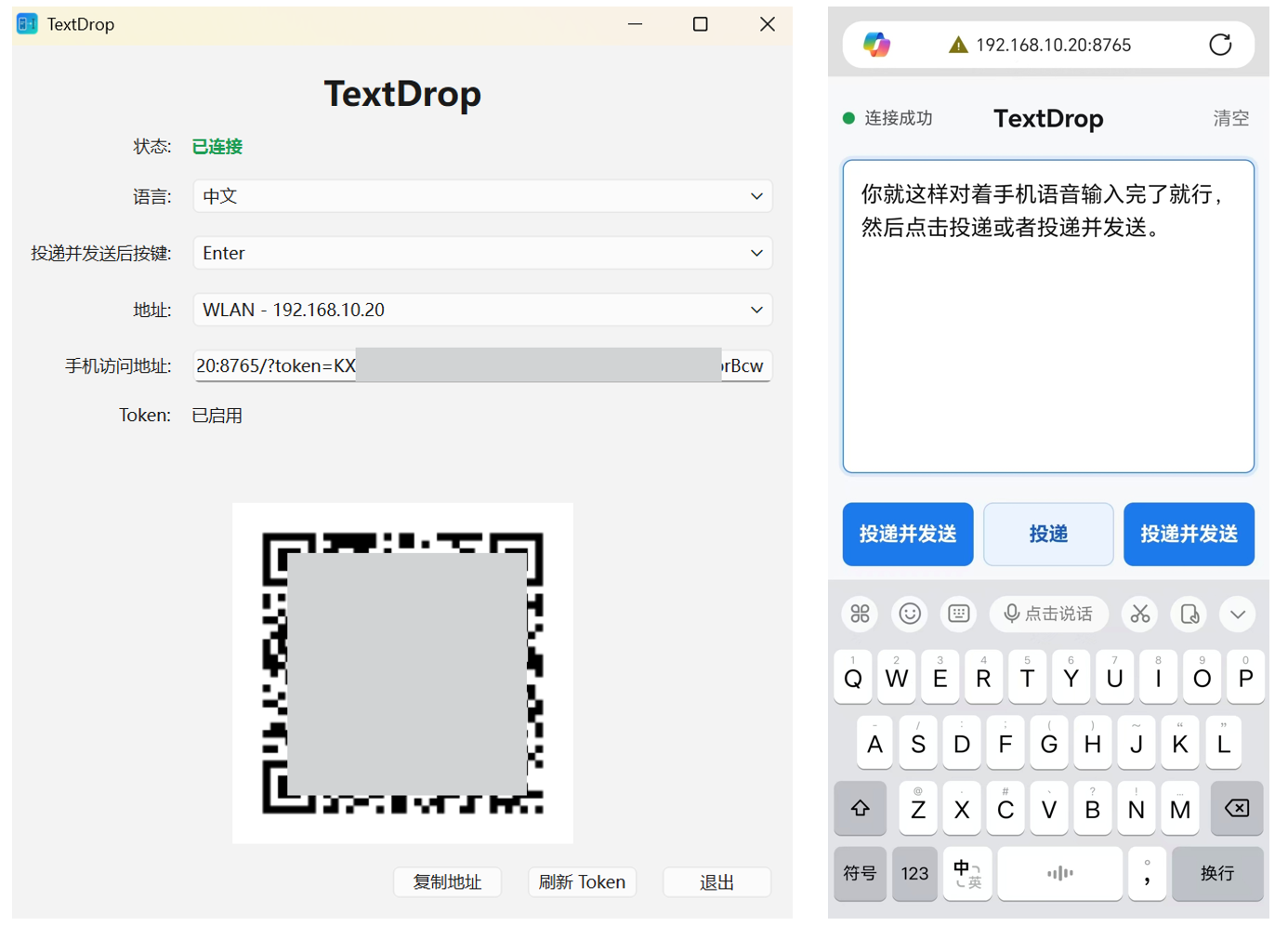This screenshot has width=1288, height=926.
Task: Collapse the phone keyboard with down chevron
Action: click(1238, 614)
